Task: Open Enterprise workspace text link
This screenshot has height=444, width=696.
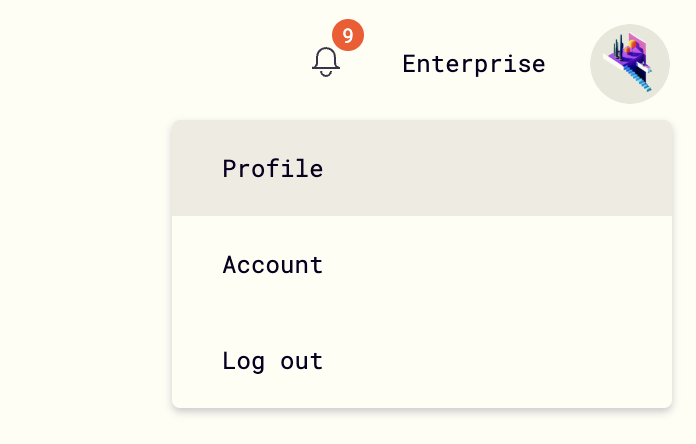Action: pos(474,64)
